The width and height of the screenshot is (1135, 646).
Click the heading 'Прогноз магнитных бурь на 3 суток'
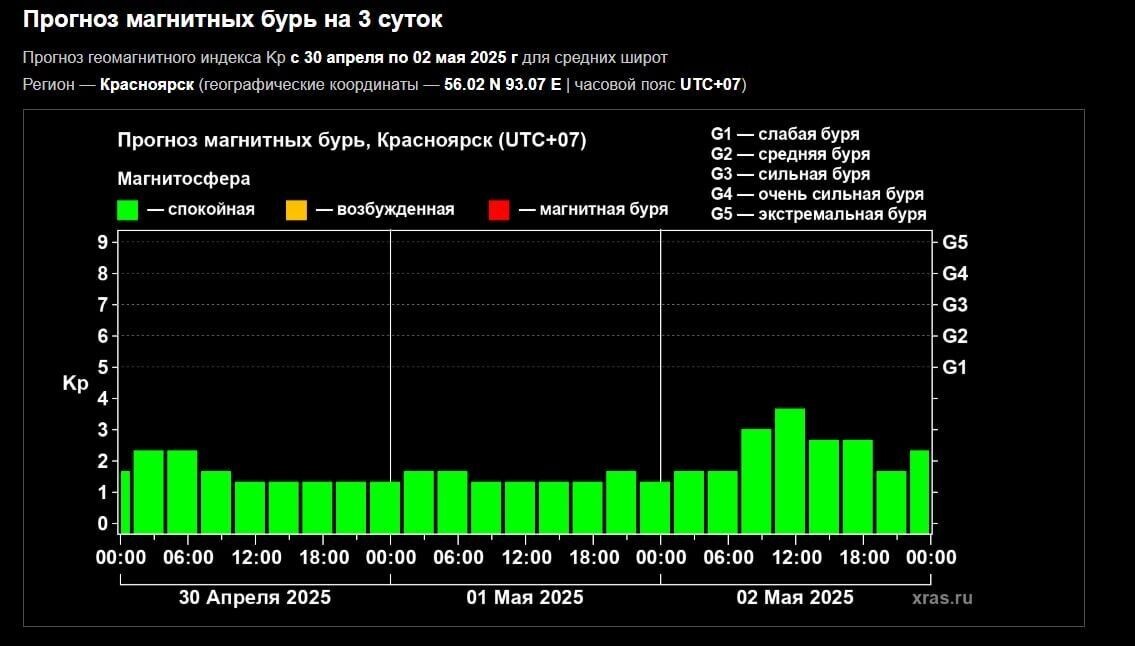(232, 20)
